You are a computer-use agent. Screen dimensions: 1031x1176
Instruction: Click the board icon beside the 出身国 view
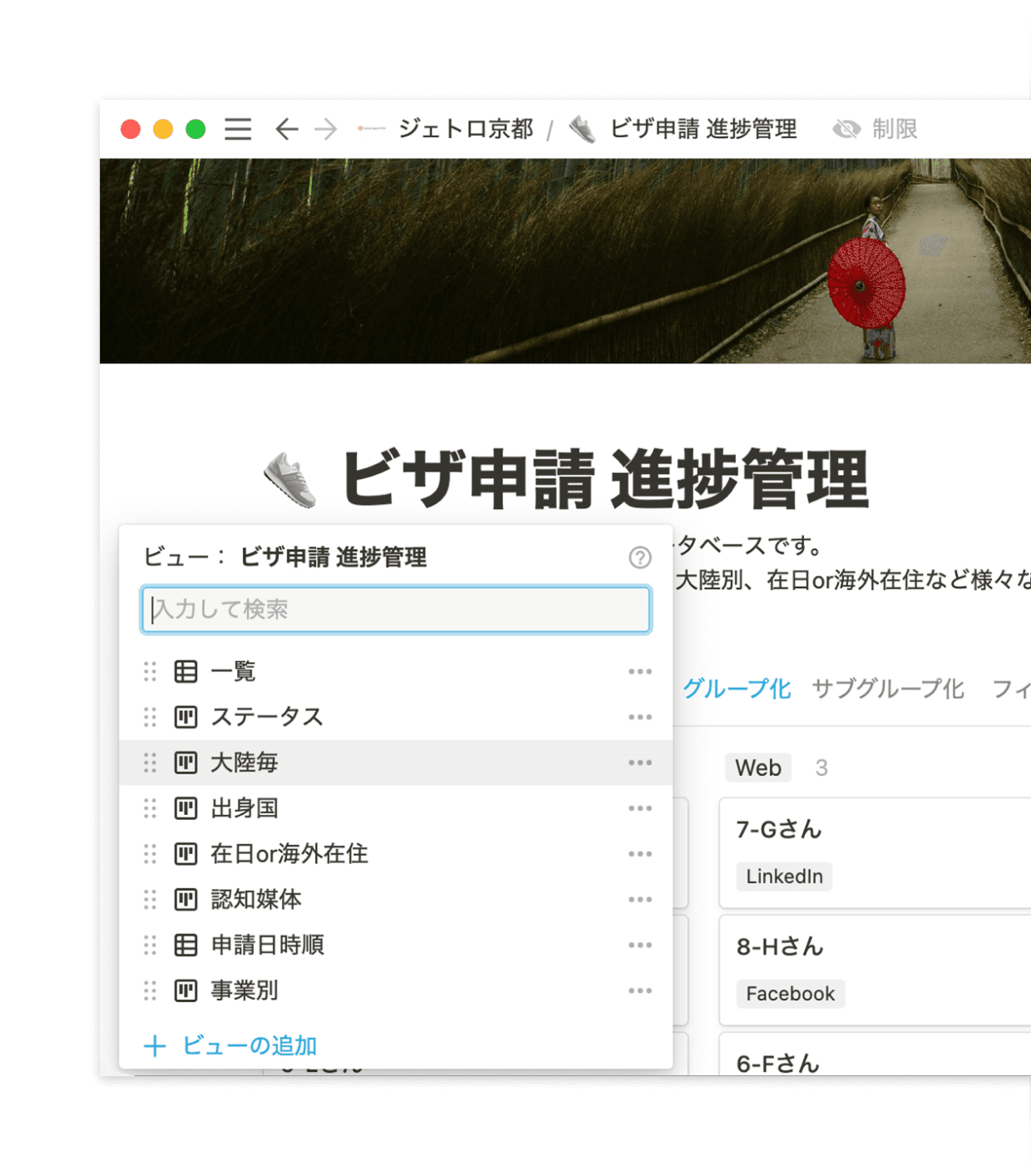click(x=186, y=808)
